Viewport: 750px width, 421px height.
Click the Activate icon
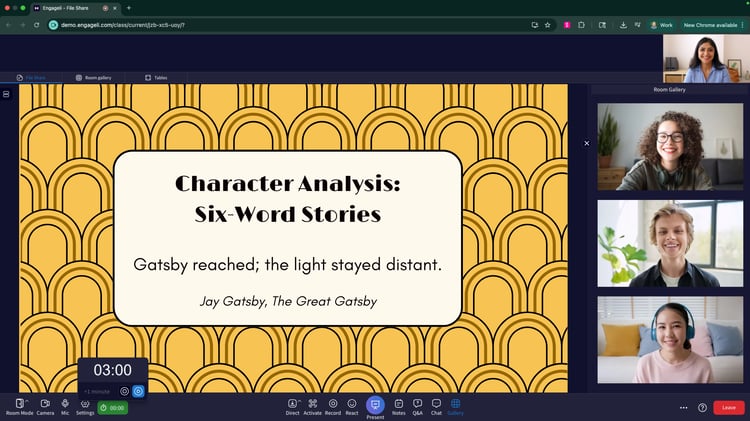tap(313, 403)
